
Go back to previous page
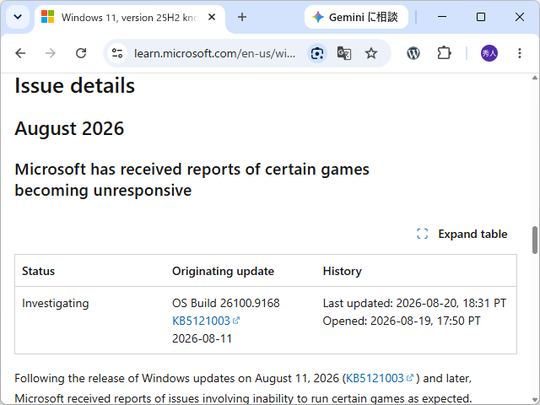pyautogui.click(x=21, y=53)
